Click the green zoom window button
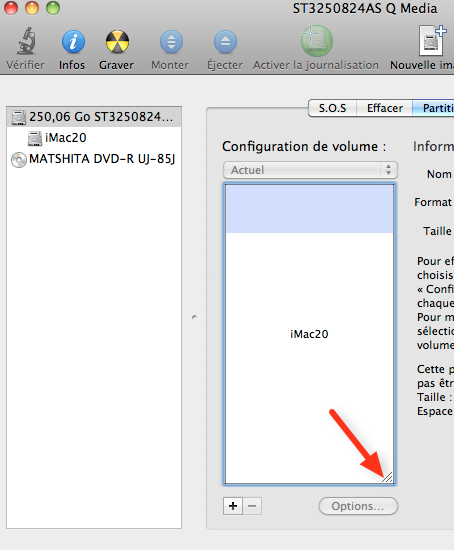This screenshot has height=550, width=454. tap(53, 8)
